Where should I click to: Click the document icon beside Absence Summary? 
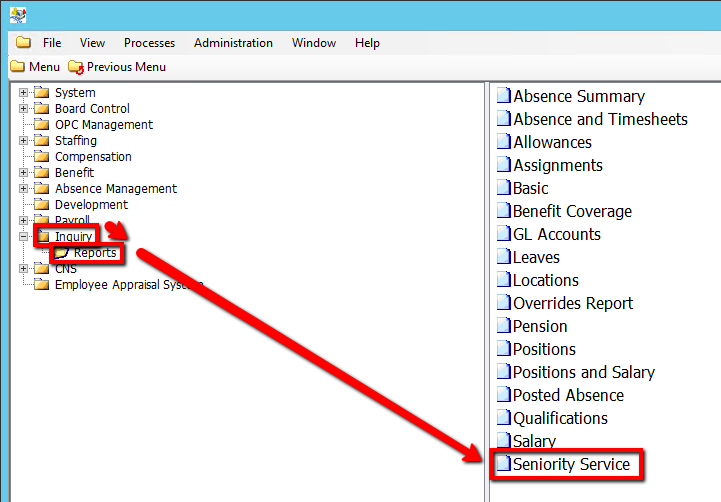tap(504, 97)
